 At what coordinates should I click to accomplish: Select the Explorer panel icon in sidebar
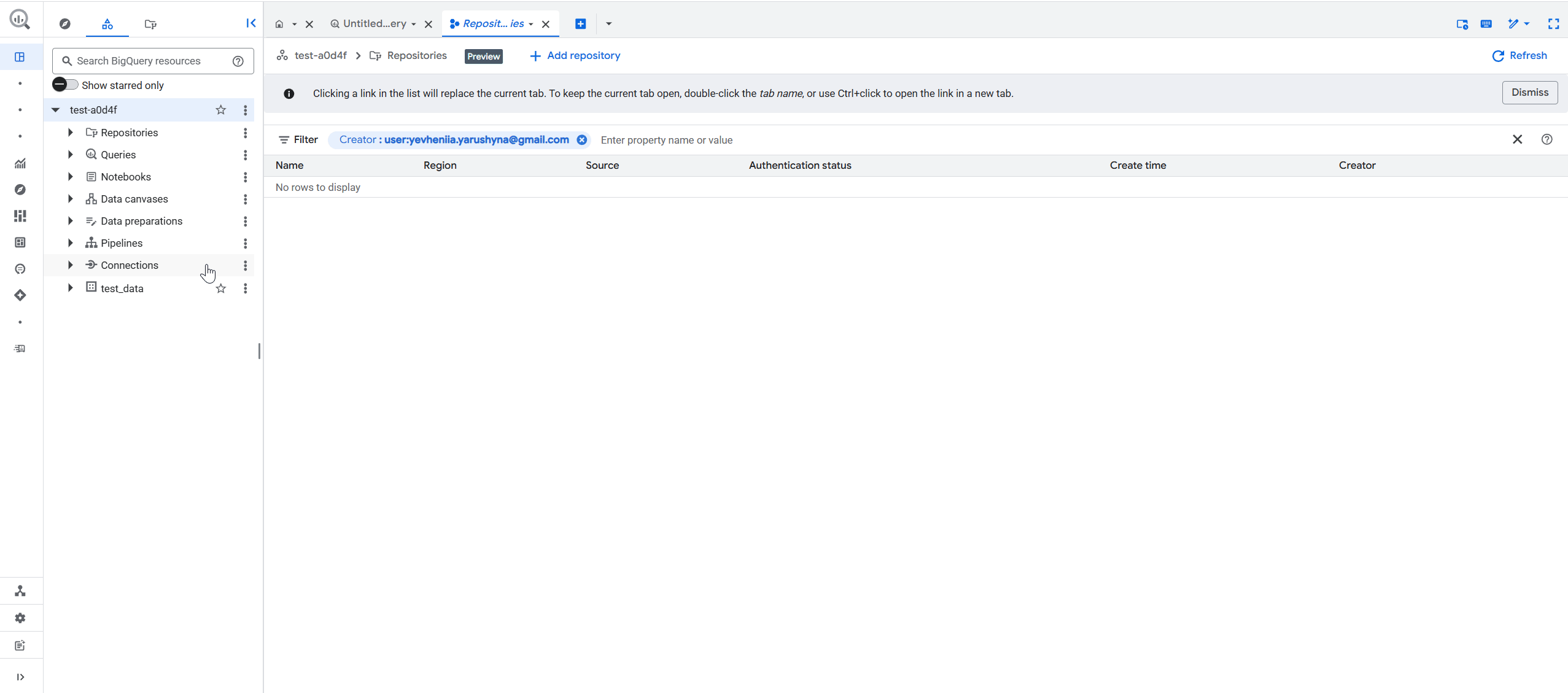click(20, 57)
